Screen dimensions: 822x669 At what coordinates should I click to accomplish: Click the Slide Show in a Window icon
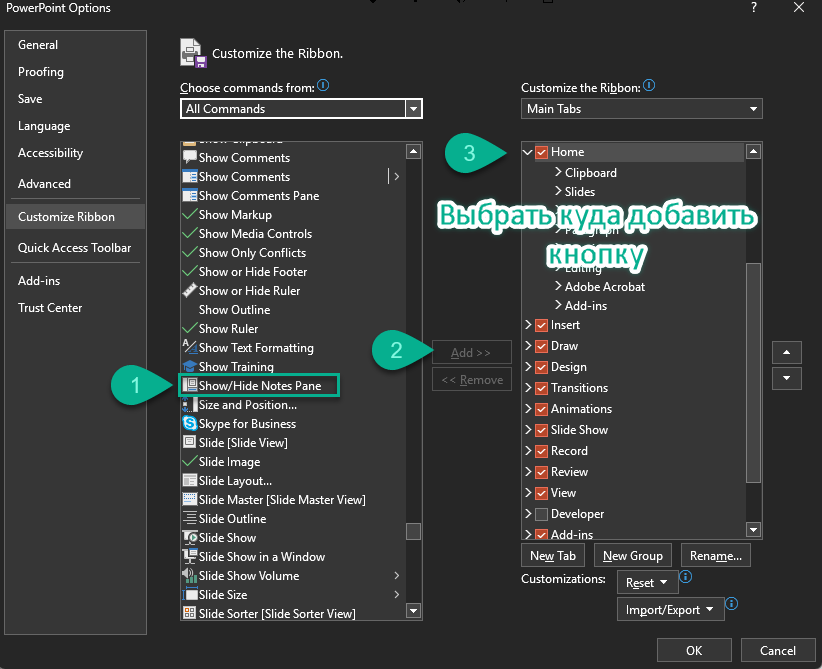(189, 556)
